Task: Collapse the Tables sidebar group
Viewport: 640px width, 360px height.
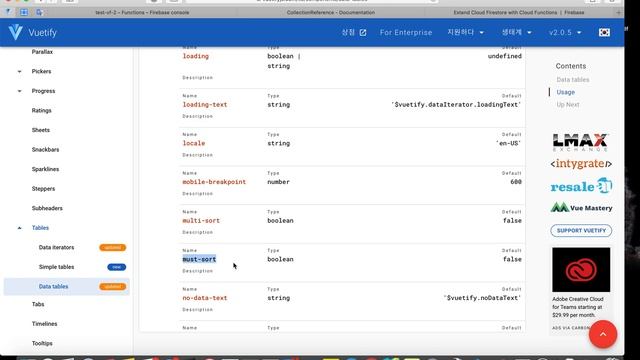Action: 40,228
